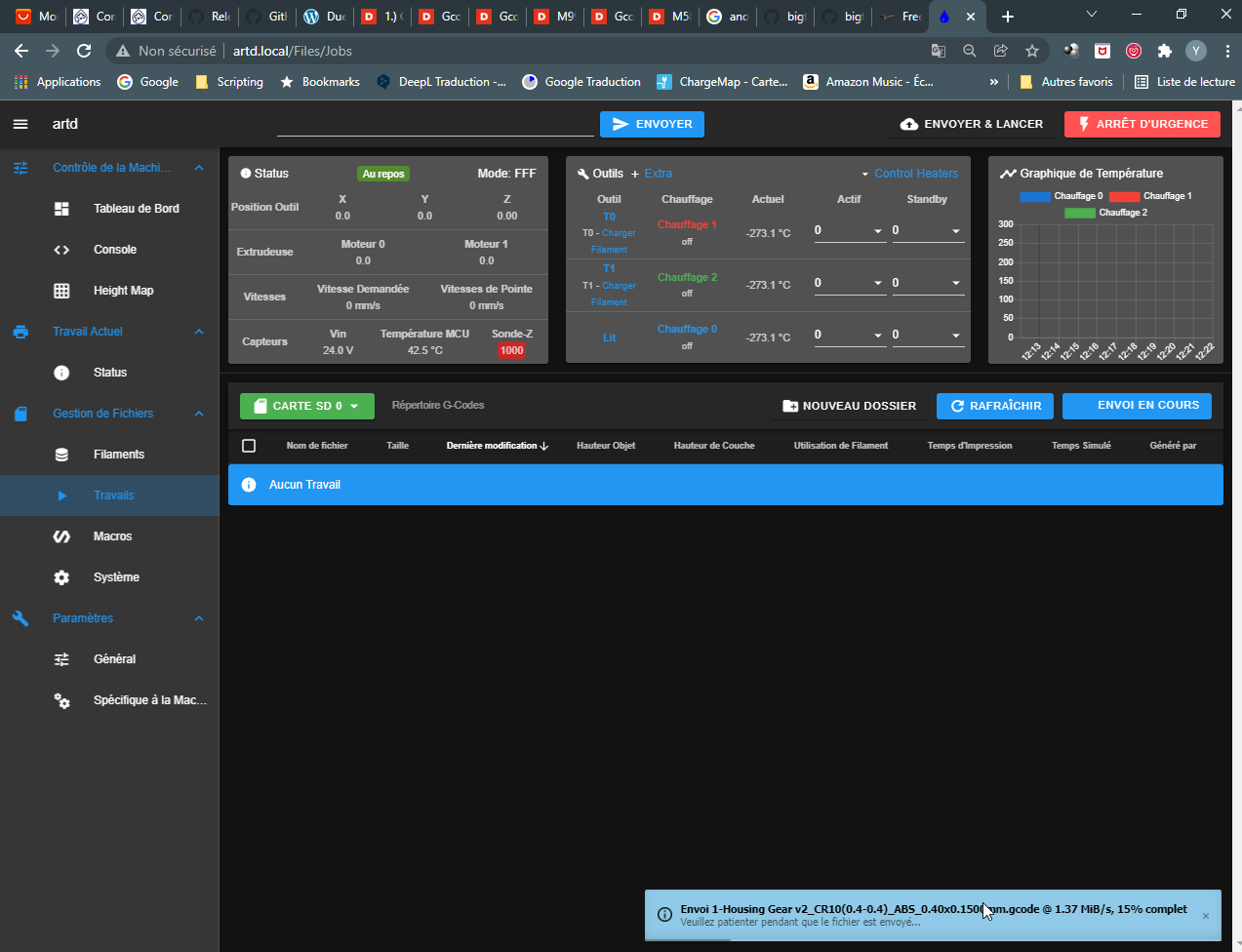1242x952 pixels.
Task: Open the Control Heaters dropdown
Action: pos(909,174)
